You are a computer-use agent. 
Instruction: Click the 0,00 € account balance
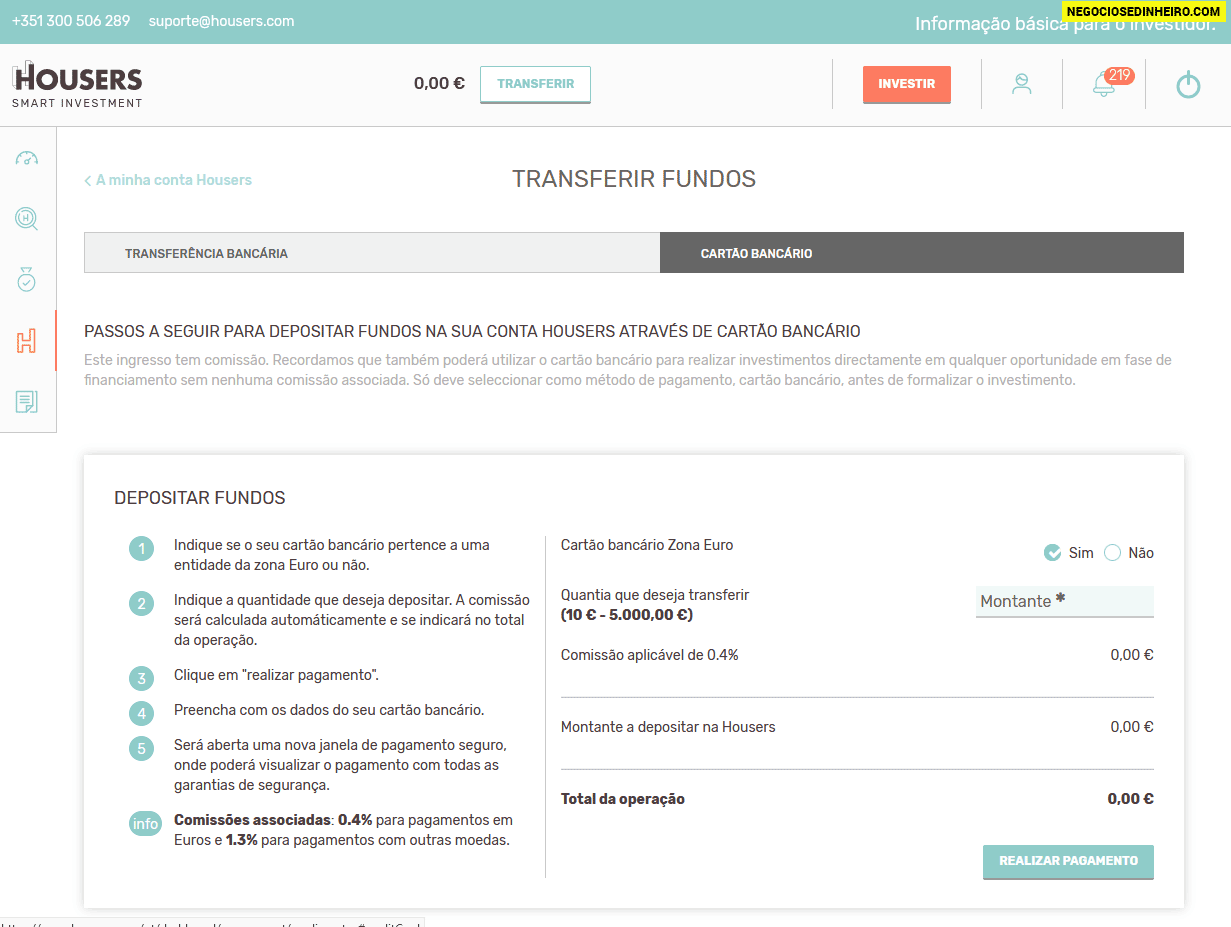439,84
